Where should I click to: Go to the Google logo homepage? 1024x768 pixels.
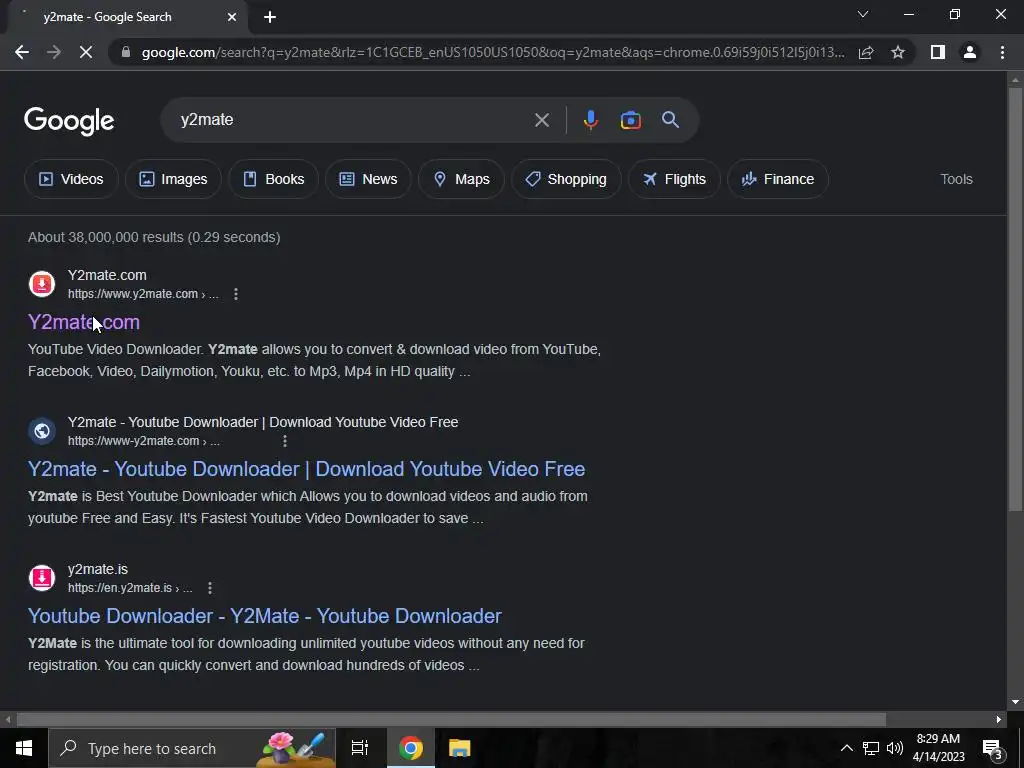[x=69, y=121]
